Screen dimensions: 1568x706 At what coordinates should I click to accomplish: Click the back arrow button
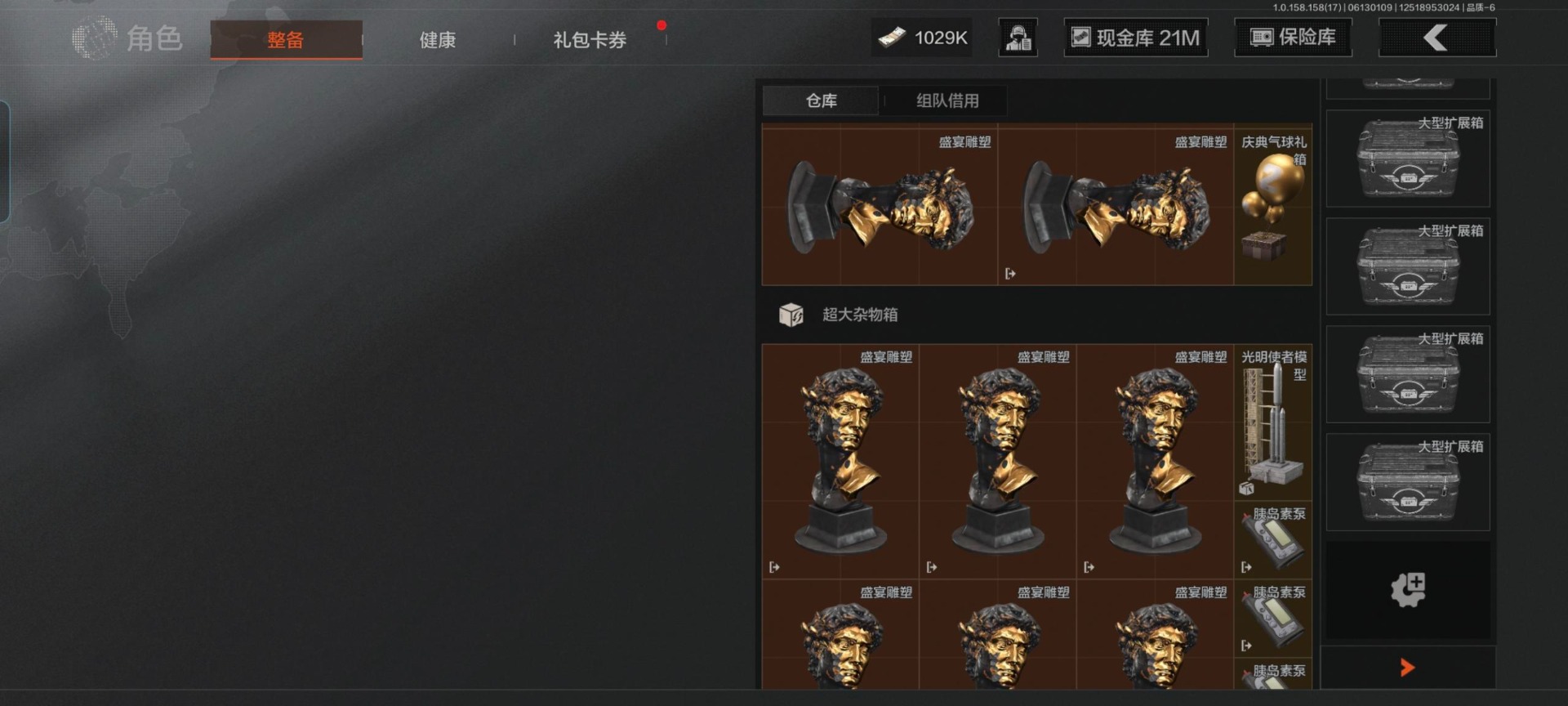point(1437,38)
